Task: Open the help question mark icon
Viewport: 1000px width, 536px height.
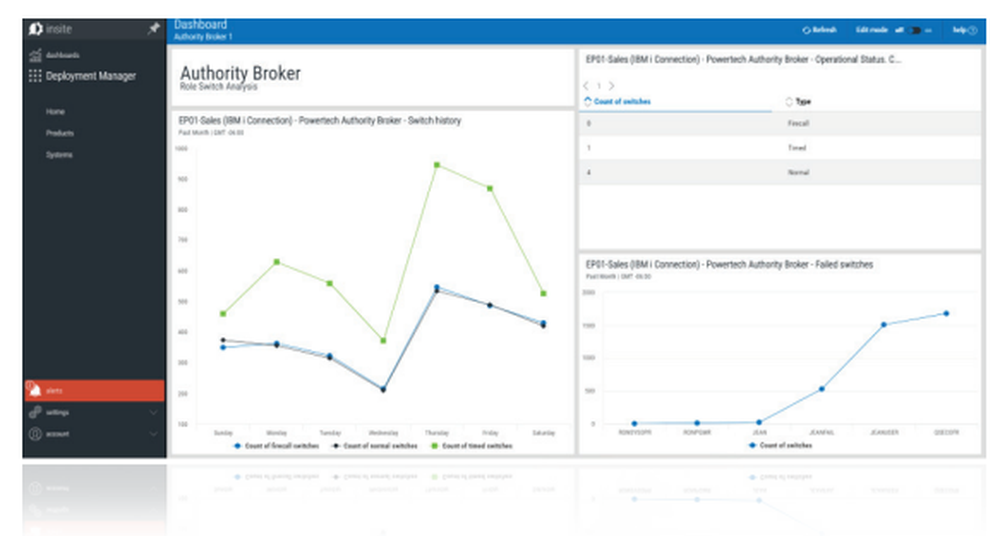Action: 972,30
